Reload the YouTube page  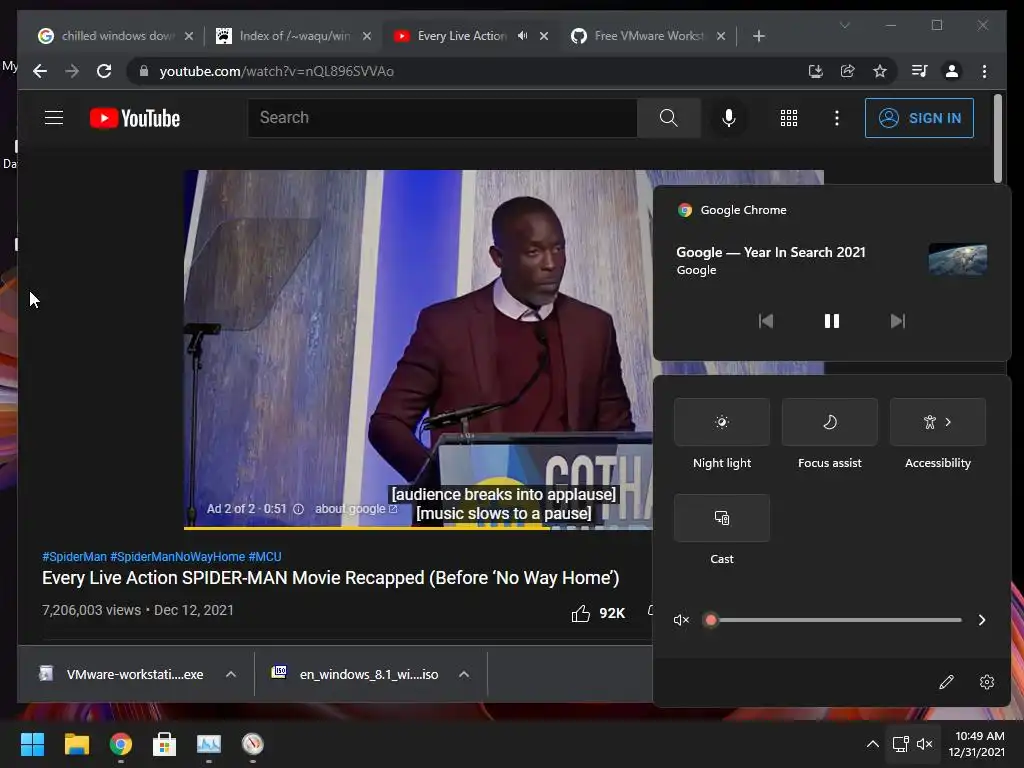tap(104, 71)
